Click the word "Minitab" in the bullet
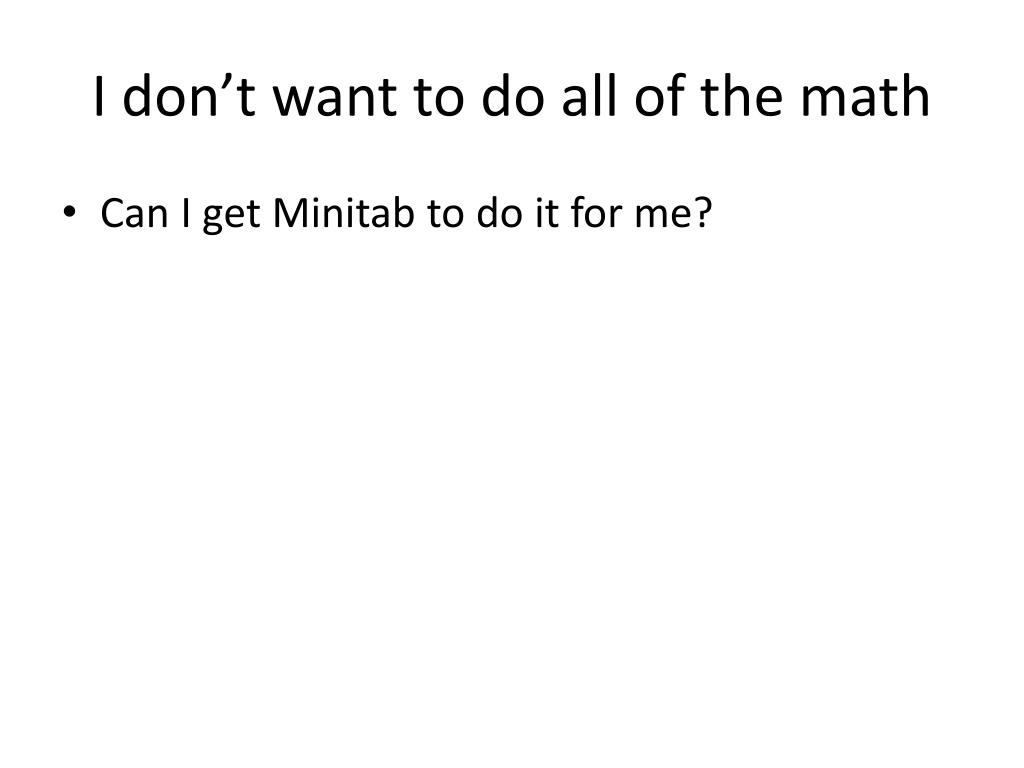 click(344, 213)
